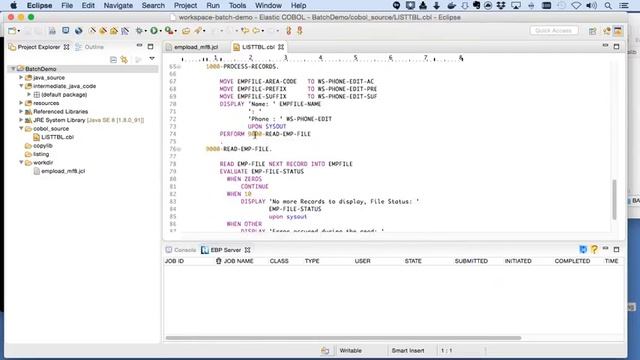Expand the resources folder
The height and width of the screenshot is (360, 640).
click(x=21, y=103)
